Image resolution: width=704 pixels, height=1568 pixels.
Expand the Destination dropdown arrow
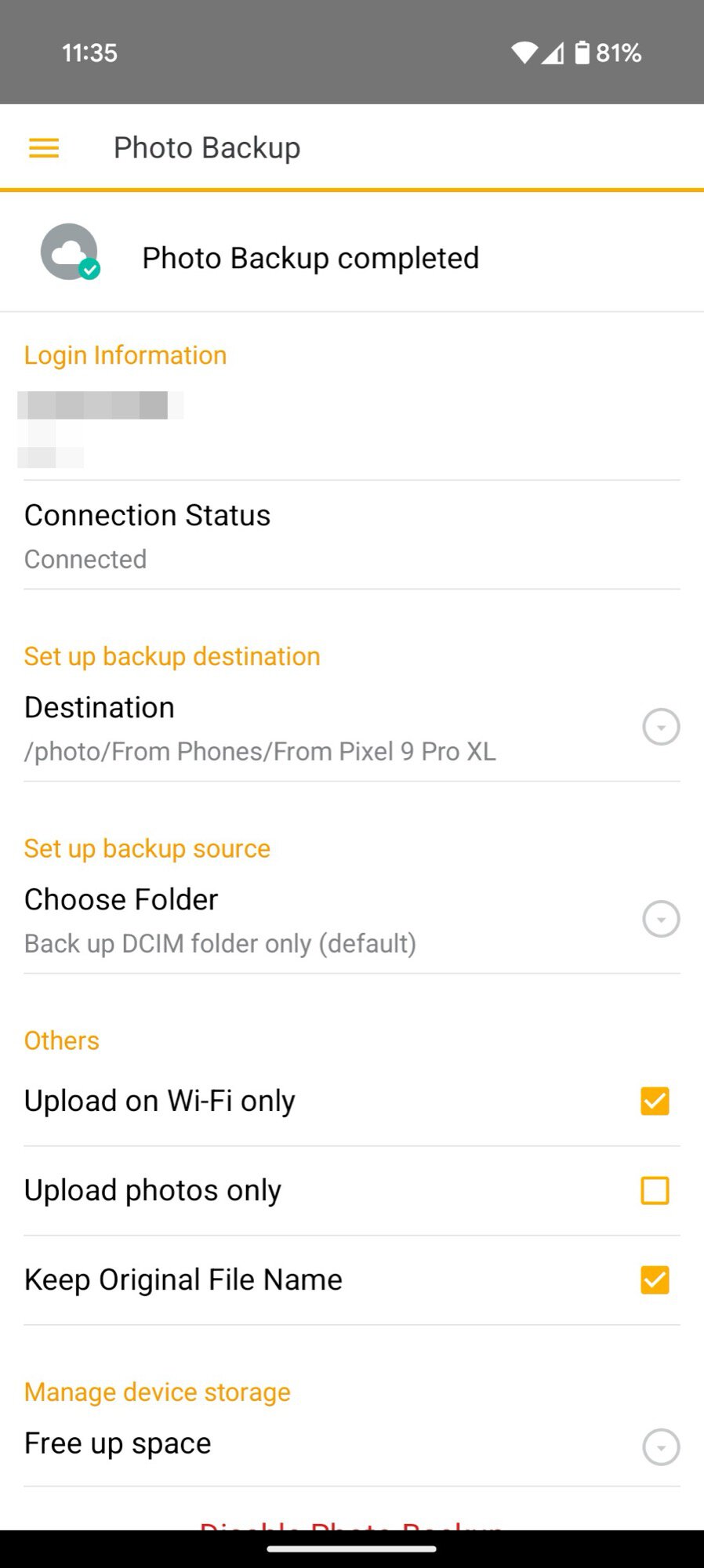[x=661, y=727]
